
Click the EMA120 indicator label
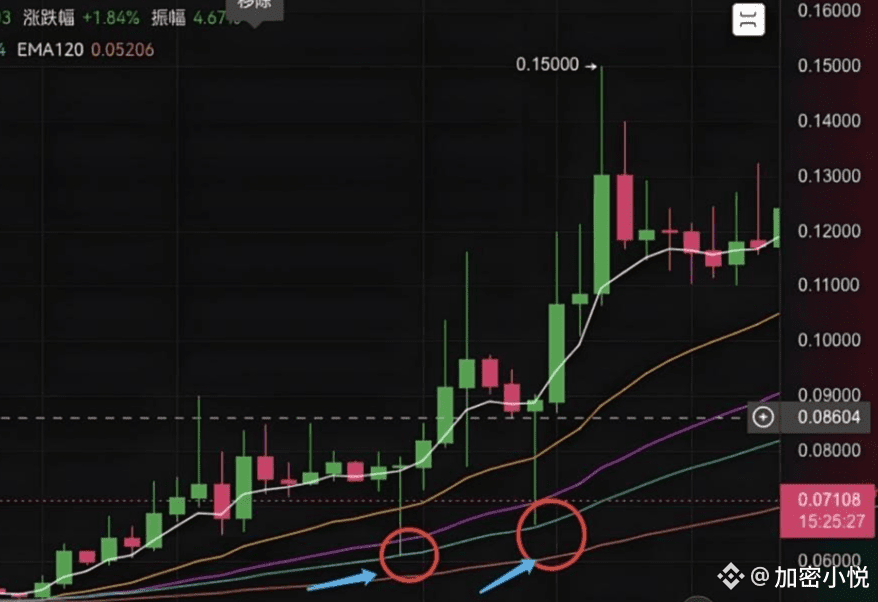pos(50,50)
